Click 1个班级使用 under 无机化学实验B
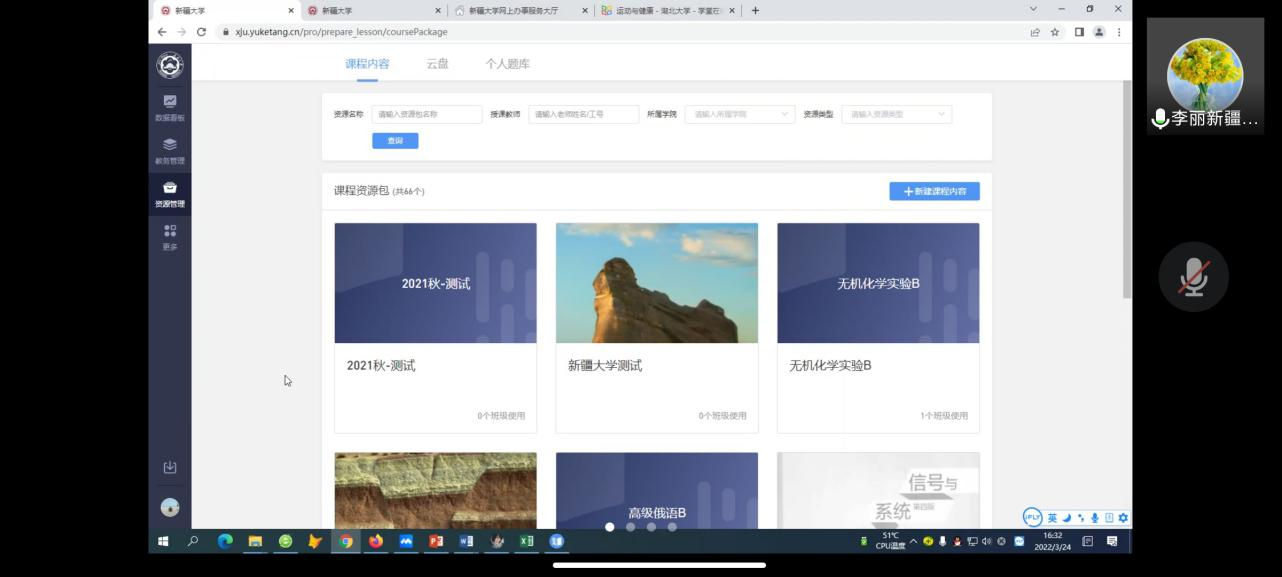 (x=944, y=416)
